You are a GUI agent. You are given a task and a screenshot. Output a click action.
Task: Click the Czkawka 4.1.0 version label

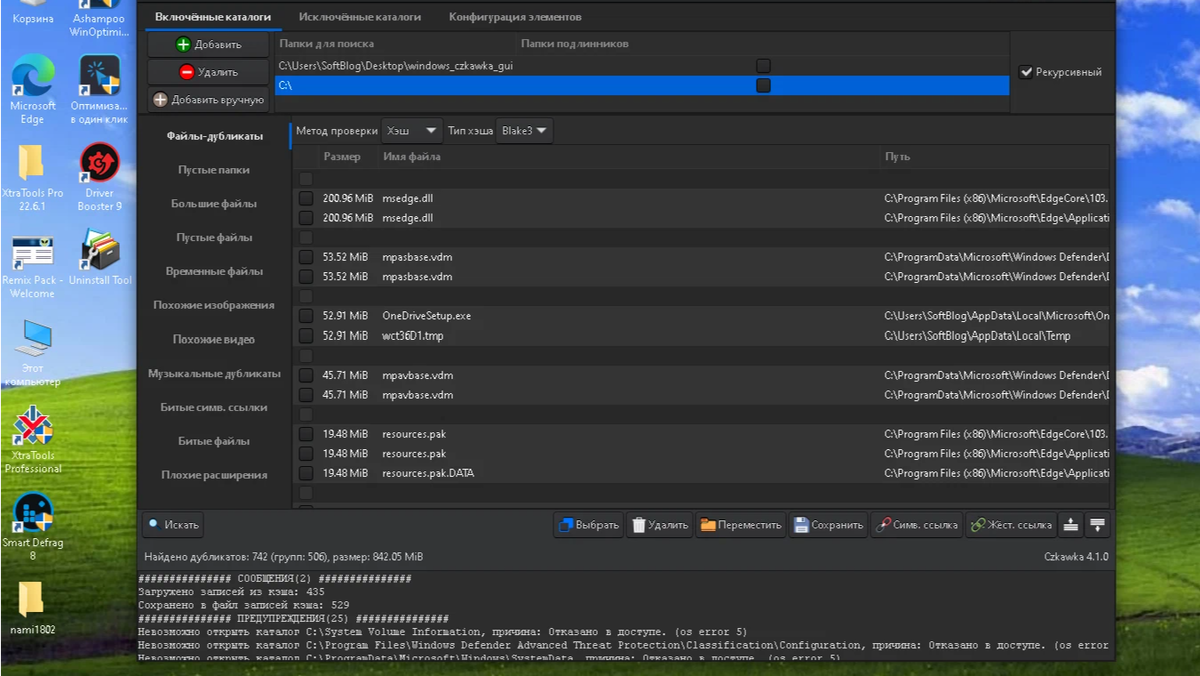1076,556
